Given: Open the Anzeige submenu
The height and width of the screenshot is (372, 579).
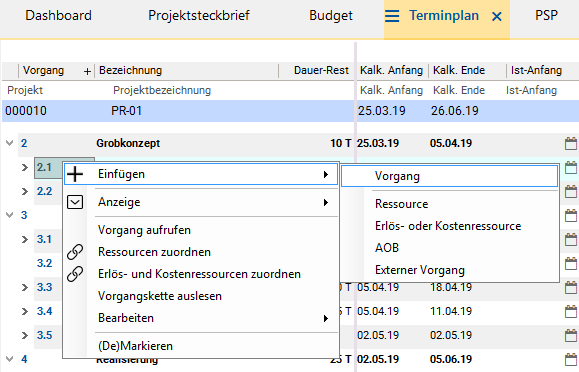Looking at the screenshot, I should (201, 202).
